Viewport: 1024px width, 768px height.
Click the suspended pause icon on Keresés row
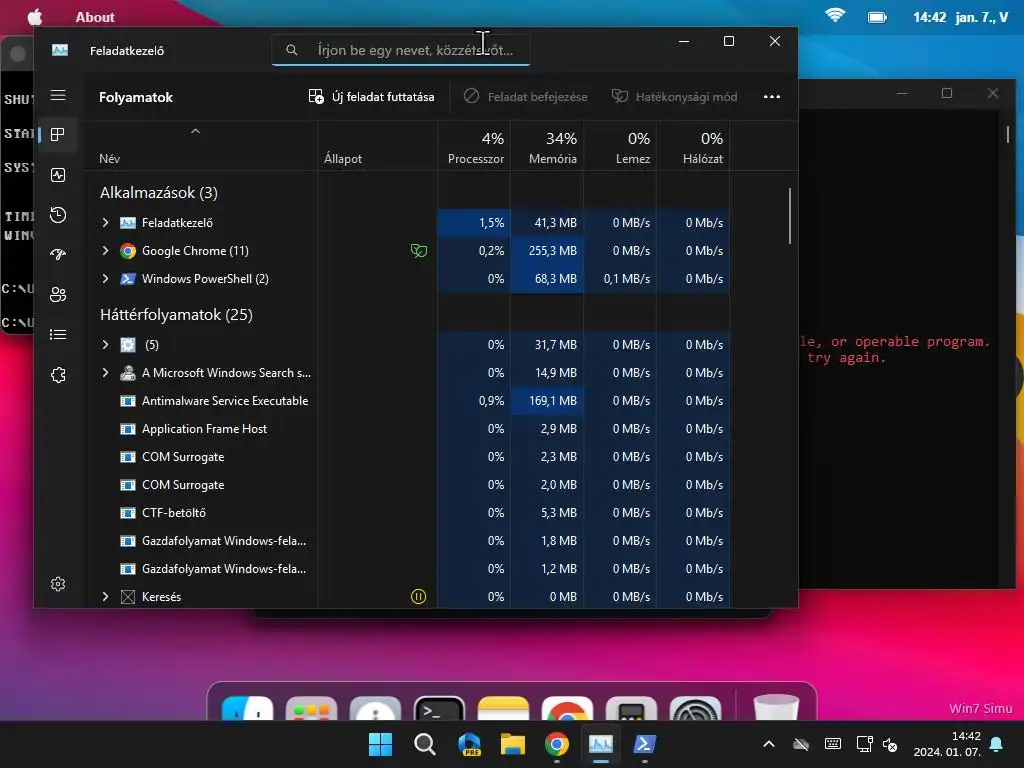[x=419, y=597]
